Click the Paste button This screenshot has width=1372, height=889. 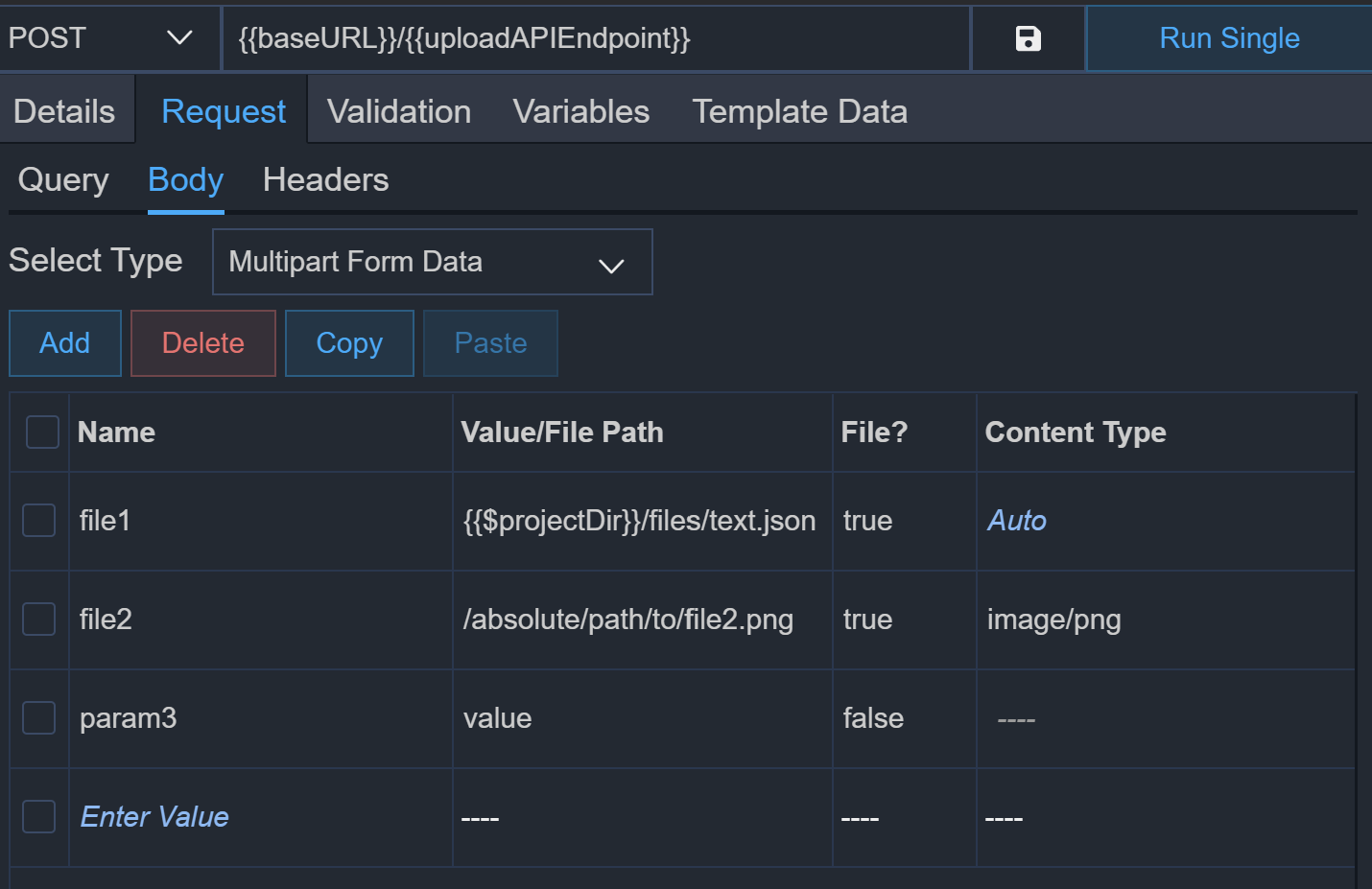(489, 342)
